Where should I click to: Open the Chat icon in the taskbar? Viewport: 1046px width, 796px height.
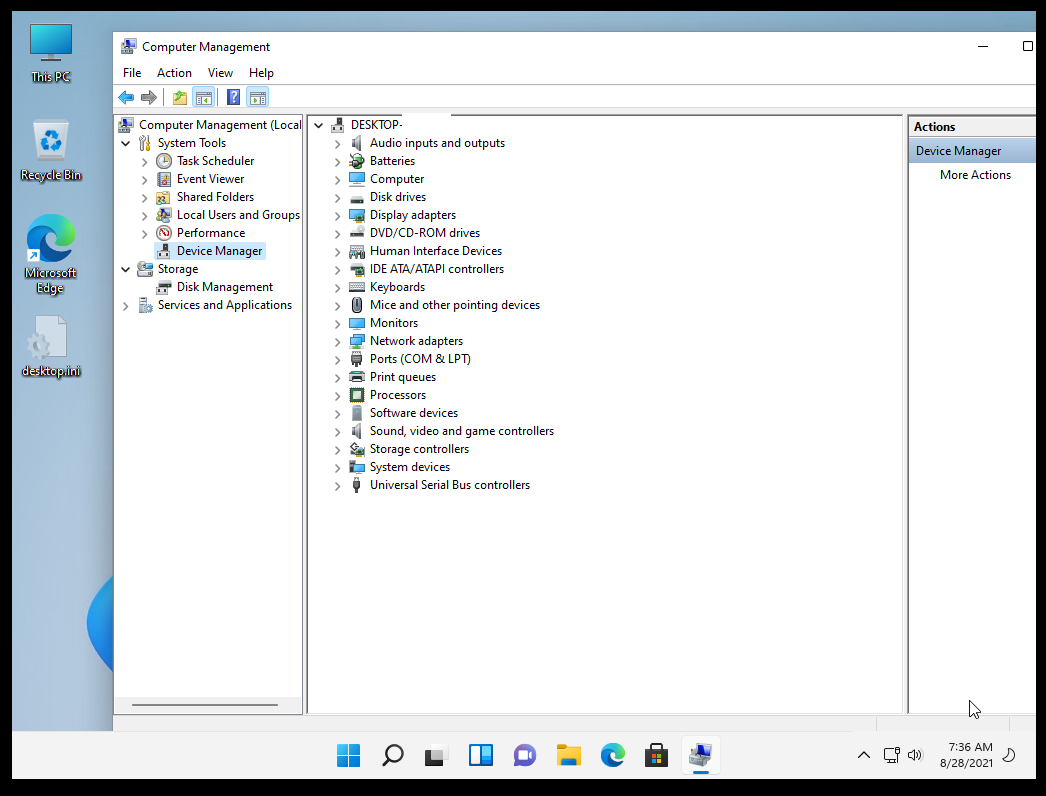point(524,755)
